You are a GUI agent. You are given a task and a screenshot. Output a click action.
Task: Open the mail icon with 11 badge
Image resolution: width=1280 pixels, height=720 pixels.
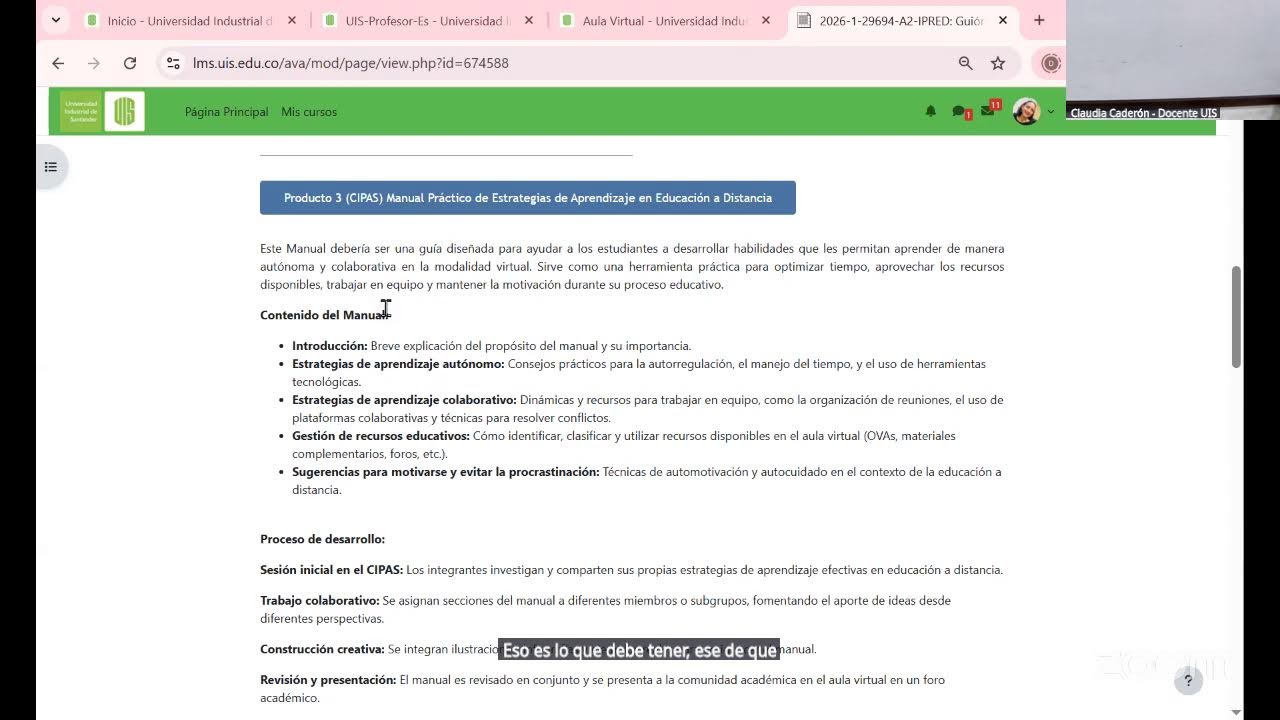click(990, 110)
